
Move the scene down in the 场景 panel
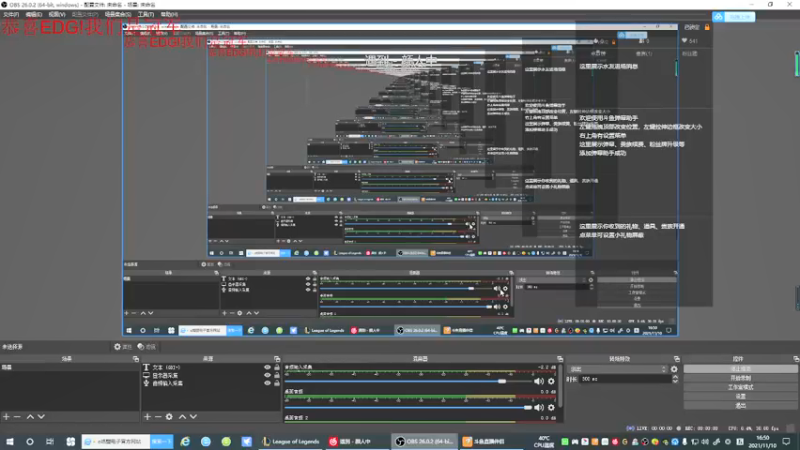click(41, 417)
